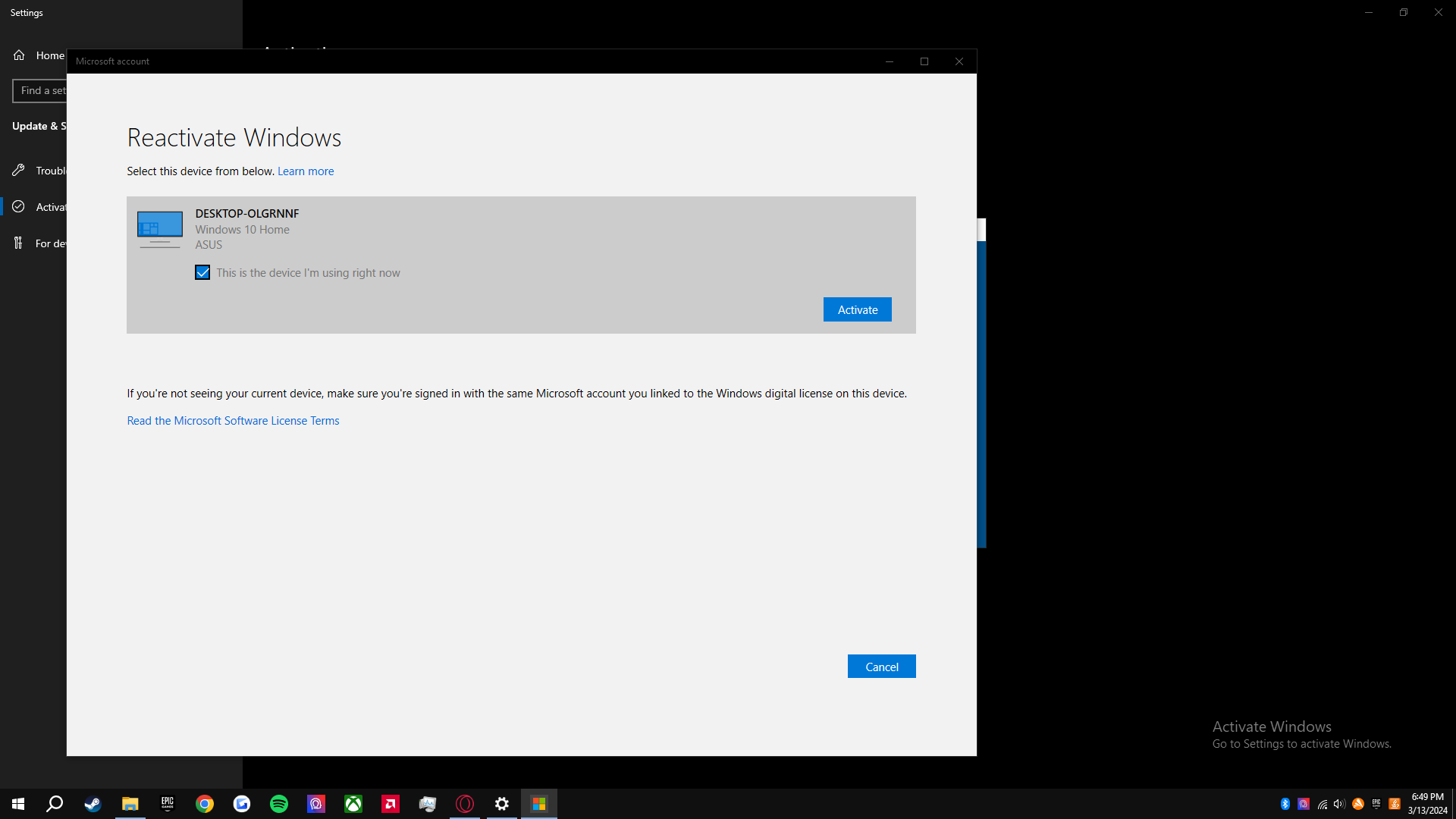Read the Microsoft Software License Terms
This screenshot has width=1456, height=819.
point(233,420)
